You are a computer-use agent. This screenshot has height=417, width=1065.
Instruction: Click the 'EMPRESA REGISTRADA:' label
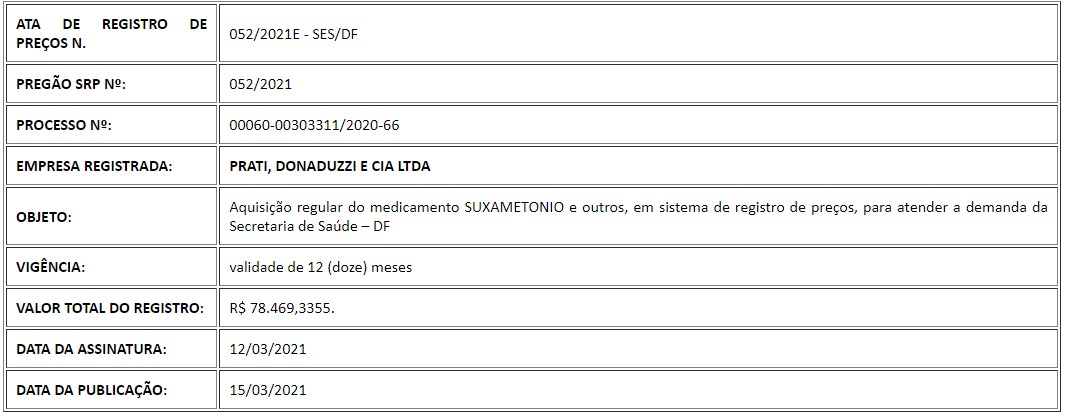click(x=94, y=166)
